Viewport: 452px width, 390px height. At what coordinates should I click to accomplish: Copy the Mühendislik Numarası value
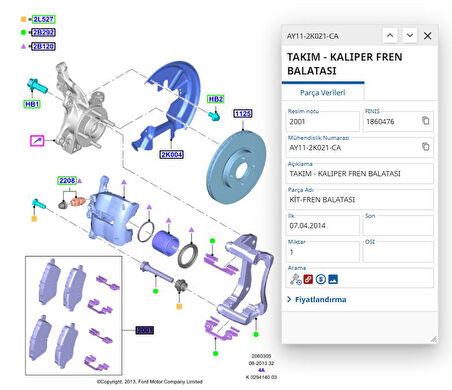click(x=426, y=147)
